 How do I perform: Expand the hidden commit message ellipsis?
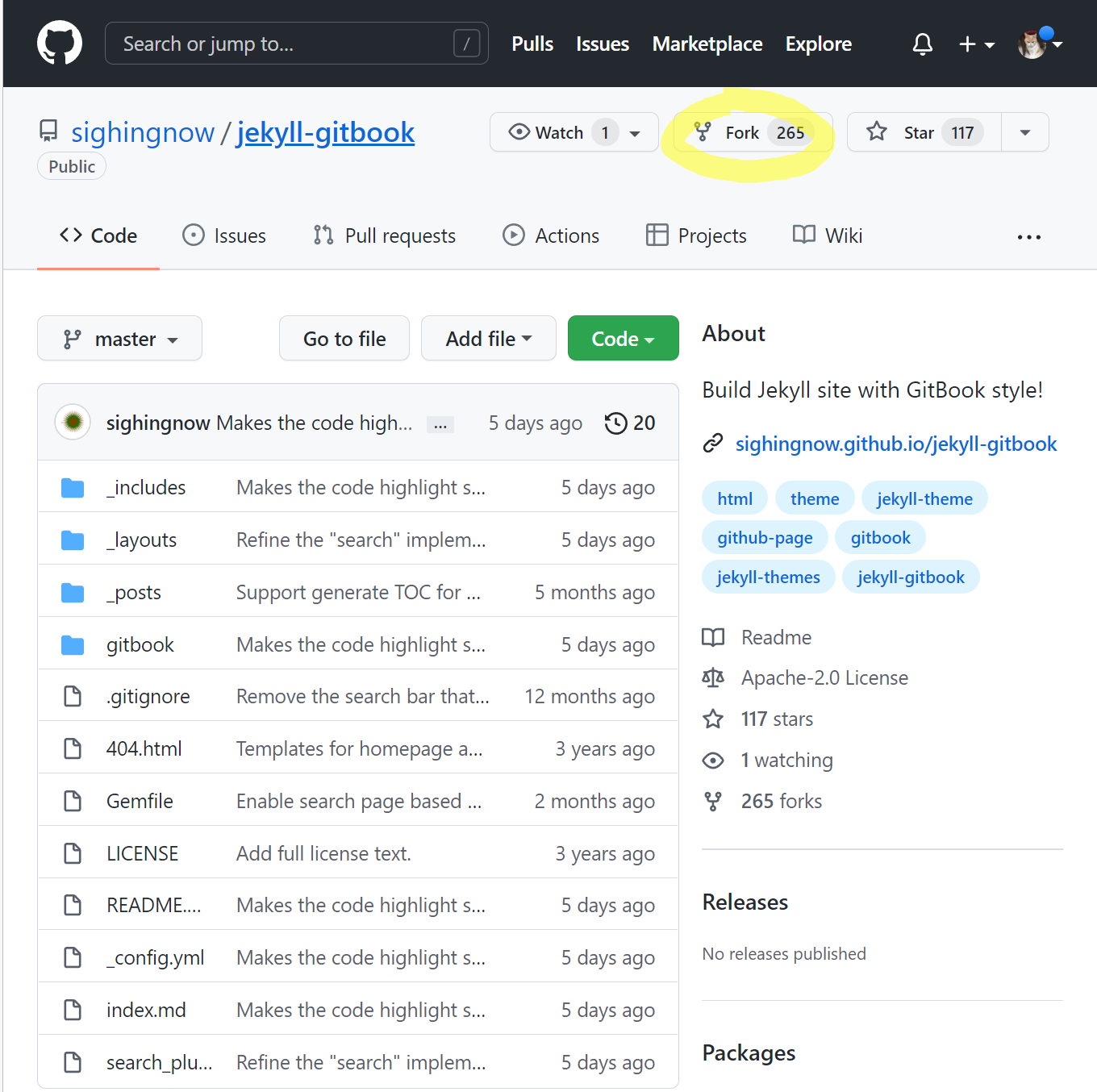[x=440, y=424]
